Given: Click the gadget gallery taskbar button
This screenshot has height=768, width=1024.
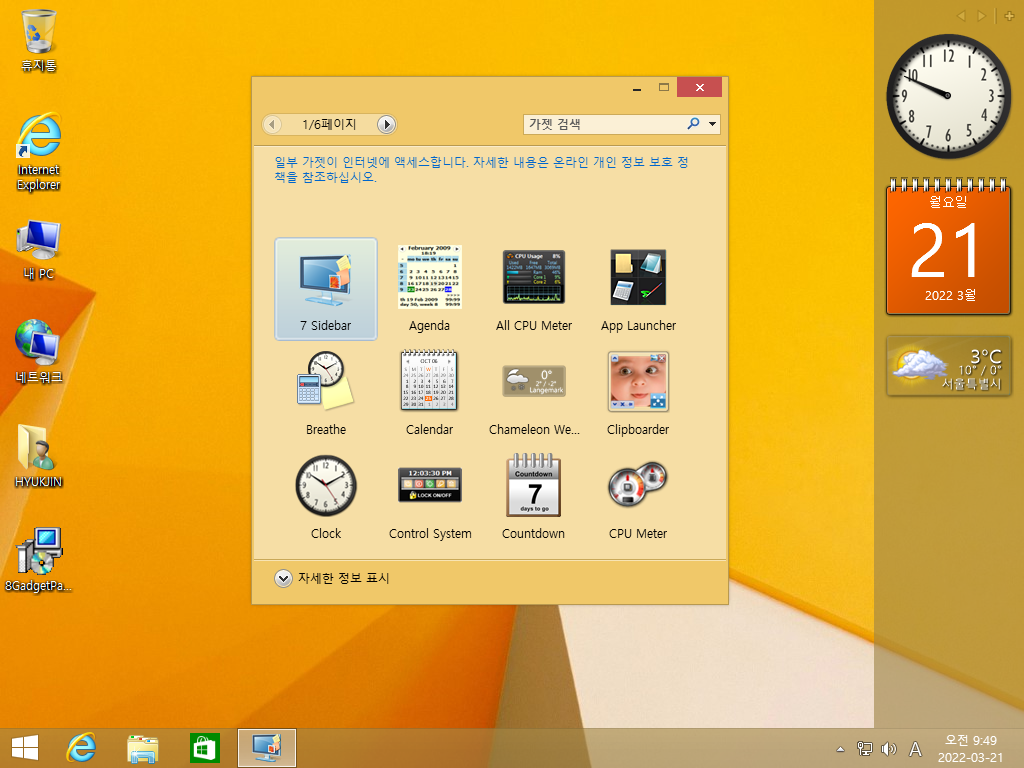Looking at the screenshot, I should 266,748.
